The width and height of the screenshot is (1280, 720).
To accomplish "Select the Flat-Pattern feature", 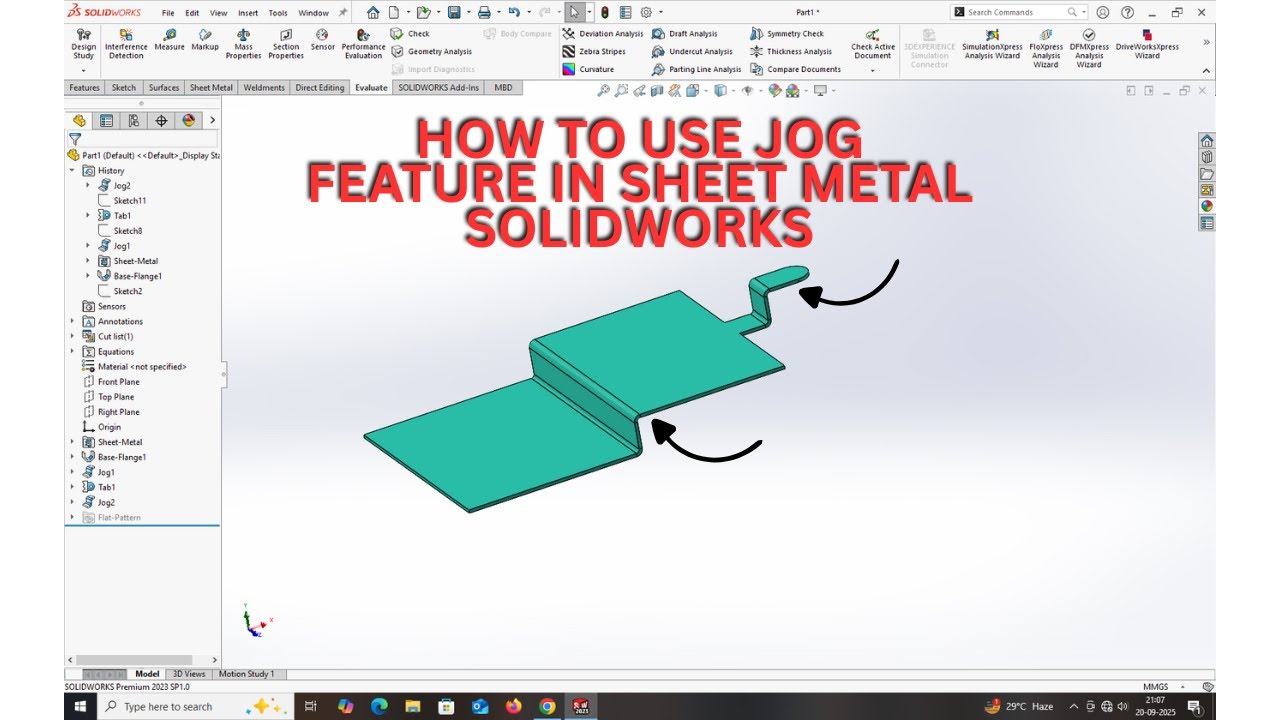I will coord(119,517).
